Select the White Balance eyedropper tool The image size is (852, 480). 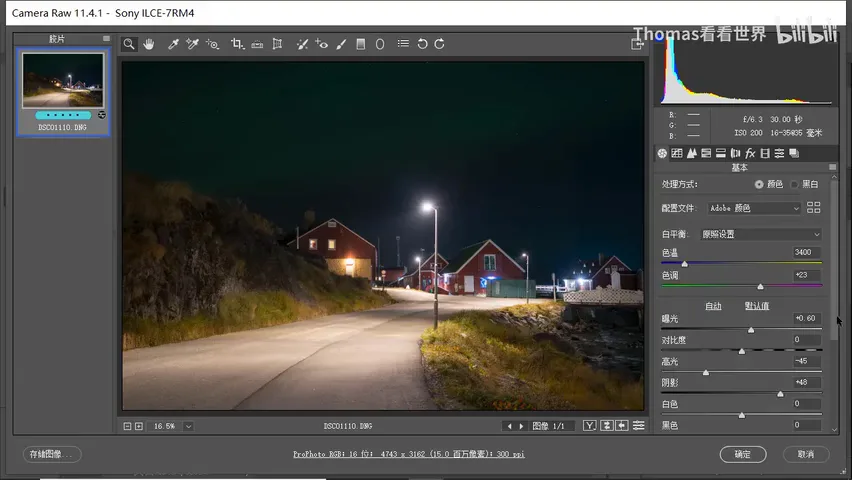pos(173,44)
